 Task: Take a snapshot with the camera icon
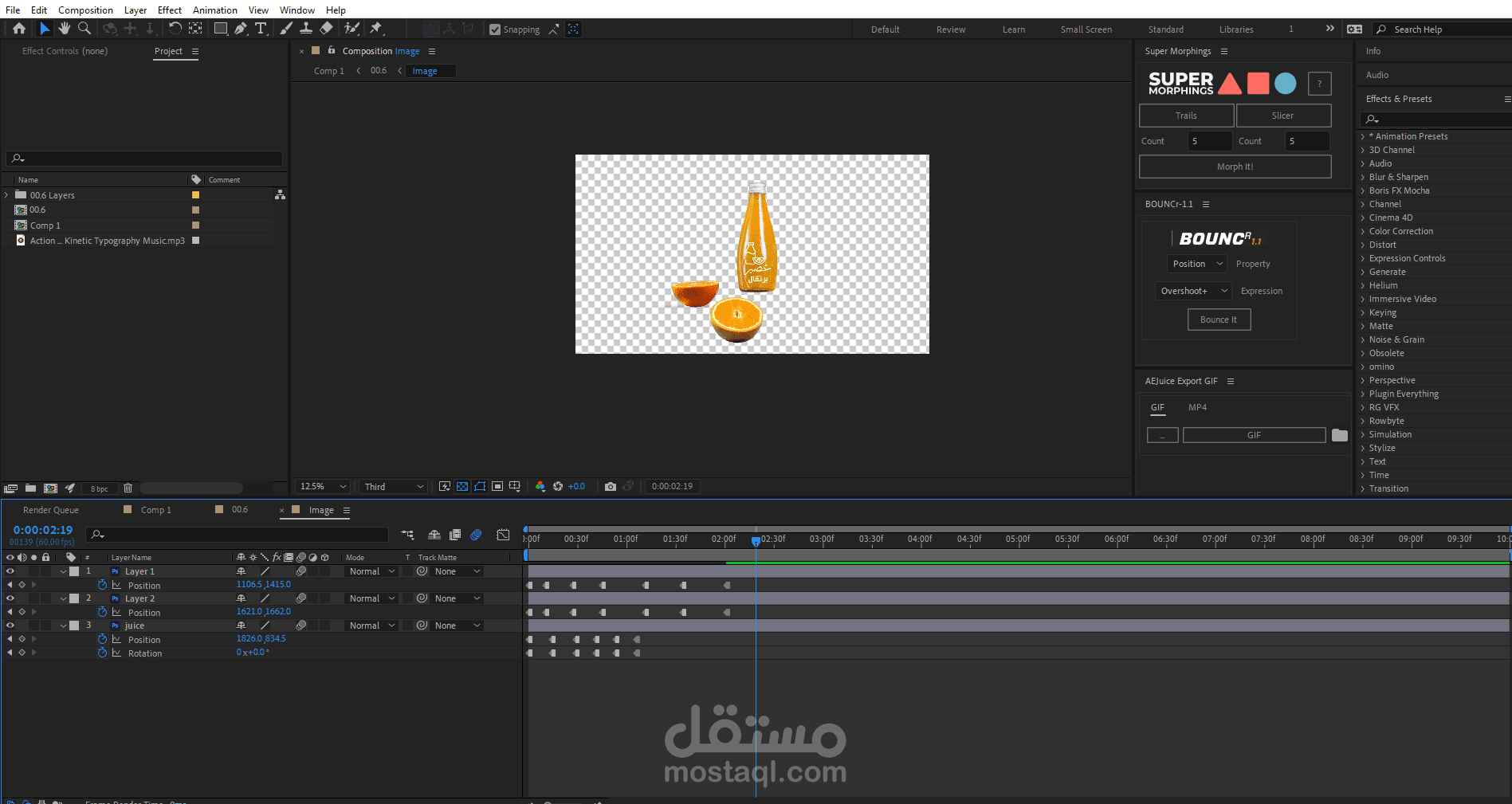(x=611, y=486)
